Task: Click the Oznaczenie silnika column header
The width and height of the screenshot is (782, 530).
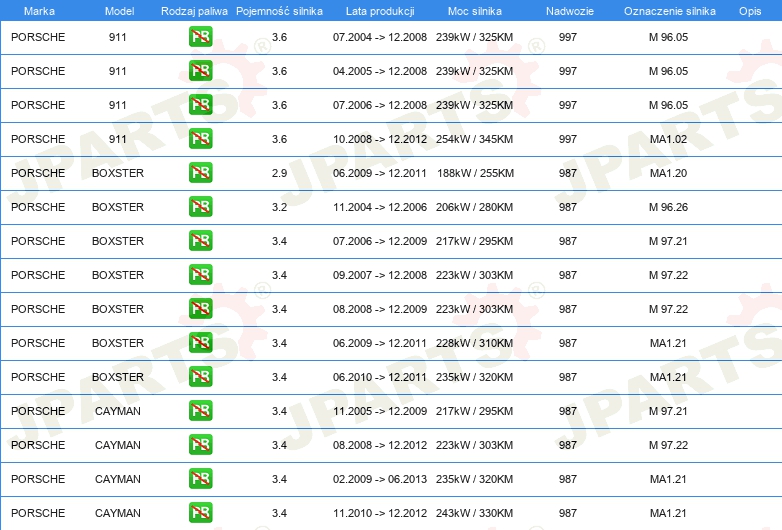Action: click(x=670, y=11)
